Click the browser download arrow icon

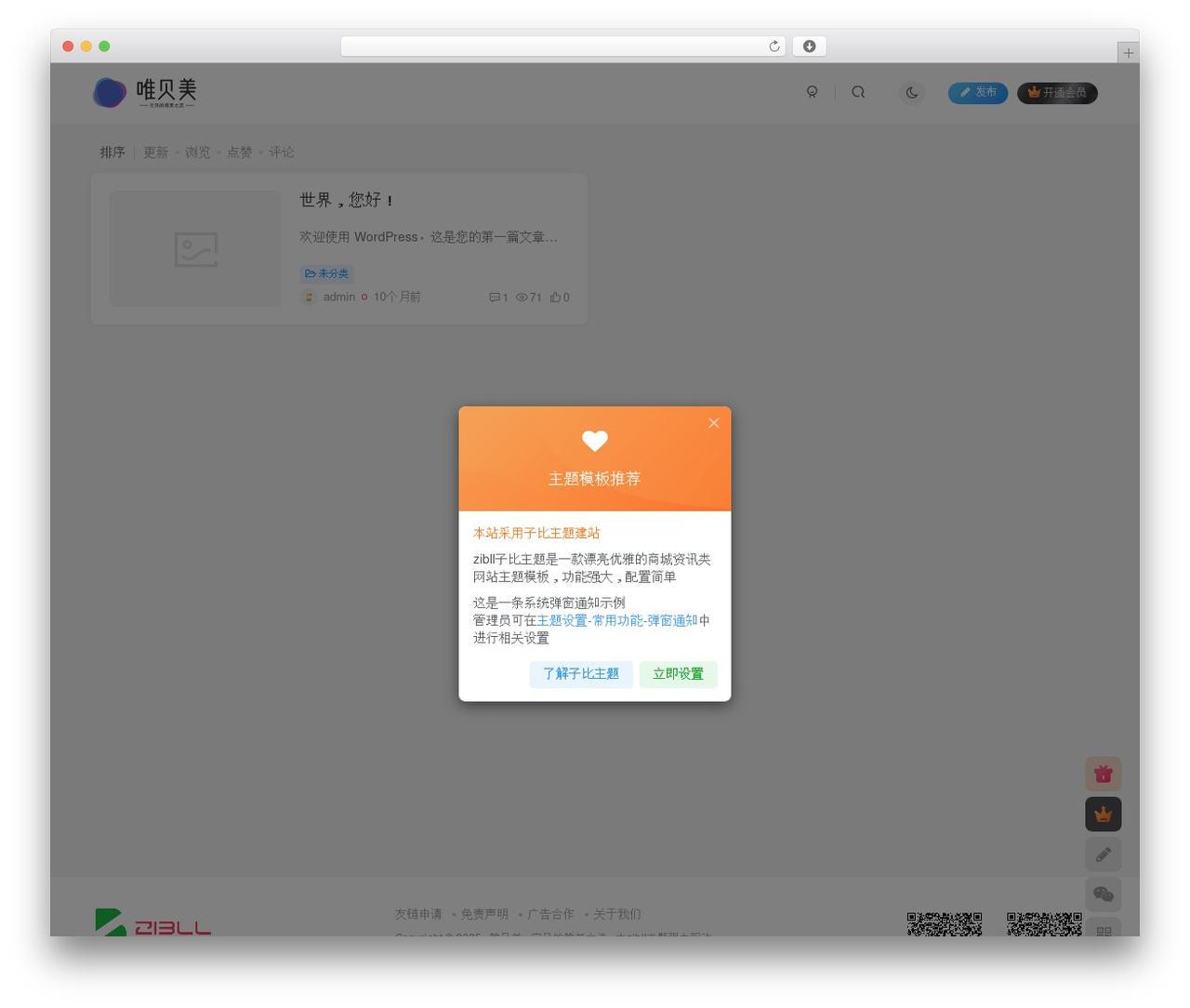(x=810, y=46)
